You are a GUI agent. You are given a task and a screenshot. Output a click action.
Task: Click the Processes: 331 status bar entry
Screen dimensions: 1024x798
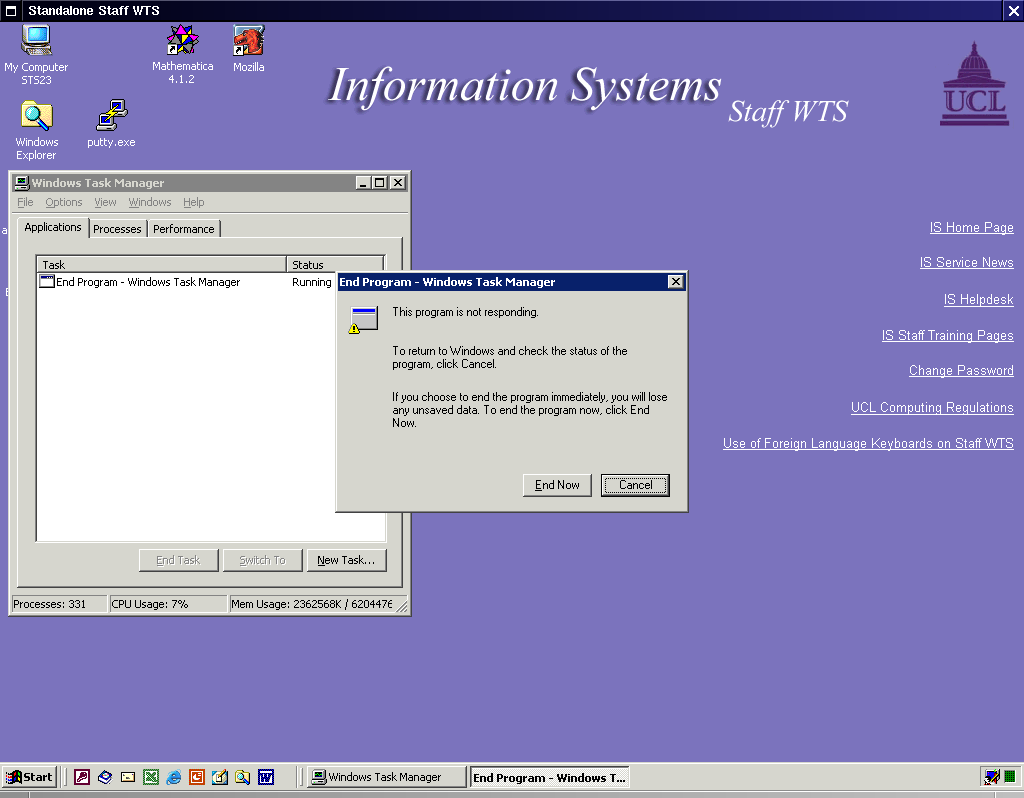tap(59, 604)
